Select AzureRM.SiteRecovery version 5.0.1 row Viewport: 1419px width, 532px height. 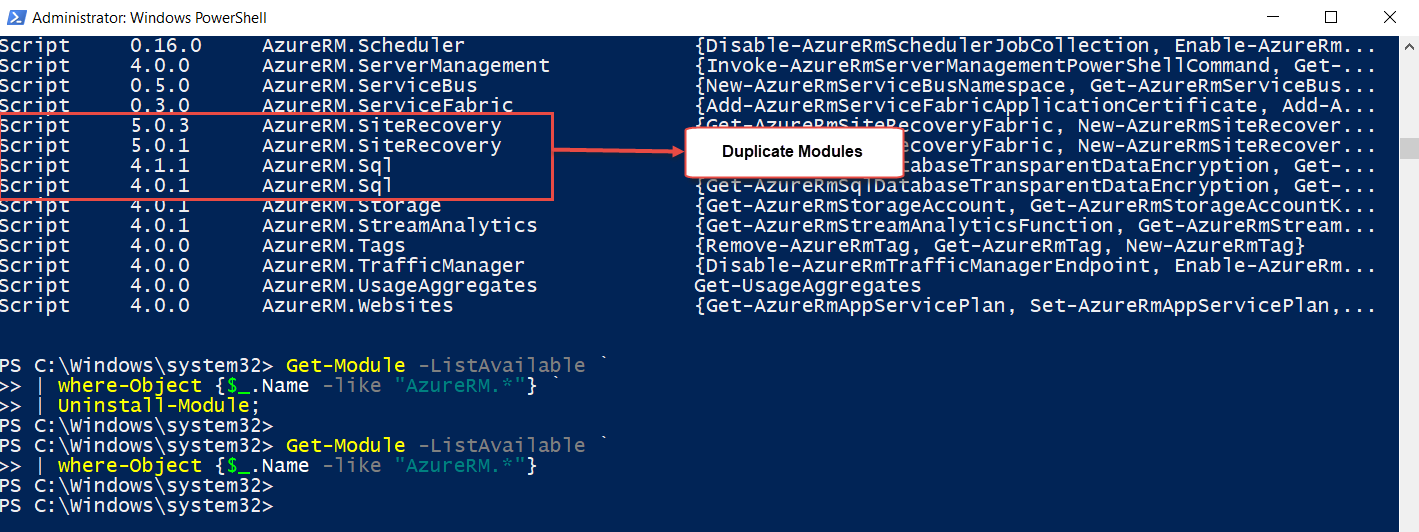coord(275,146)
